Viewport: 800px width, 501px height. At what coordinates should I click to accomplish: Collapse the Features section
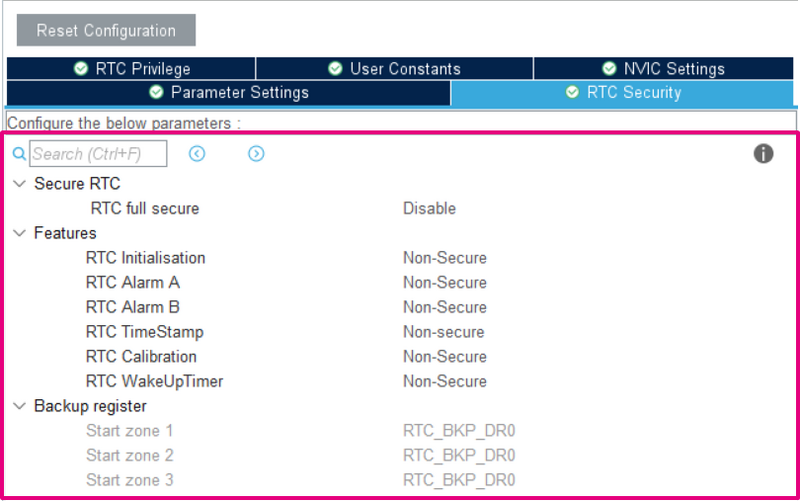coord(19,233)
